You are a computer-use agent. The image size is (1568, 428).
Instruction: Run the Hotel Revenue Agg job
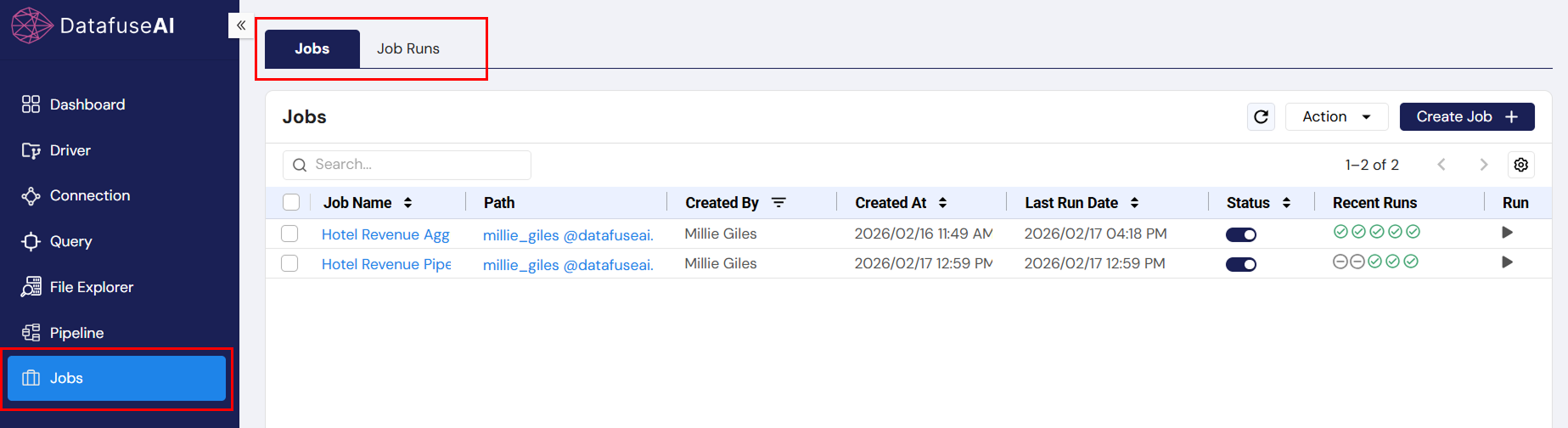pyautogui.click(x=1507, y=233)
